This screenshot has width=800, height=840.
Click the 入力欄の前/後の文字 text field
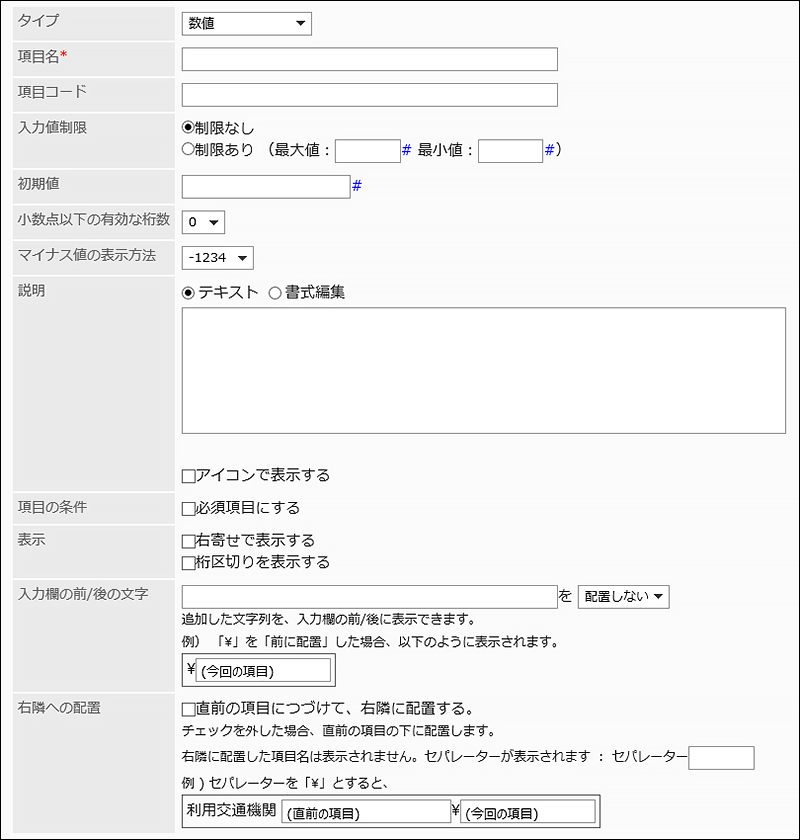pos(369,597)
